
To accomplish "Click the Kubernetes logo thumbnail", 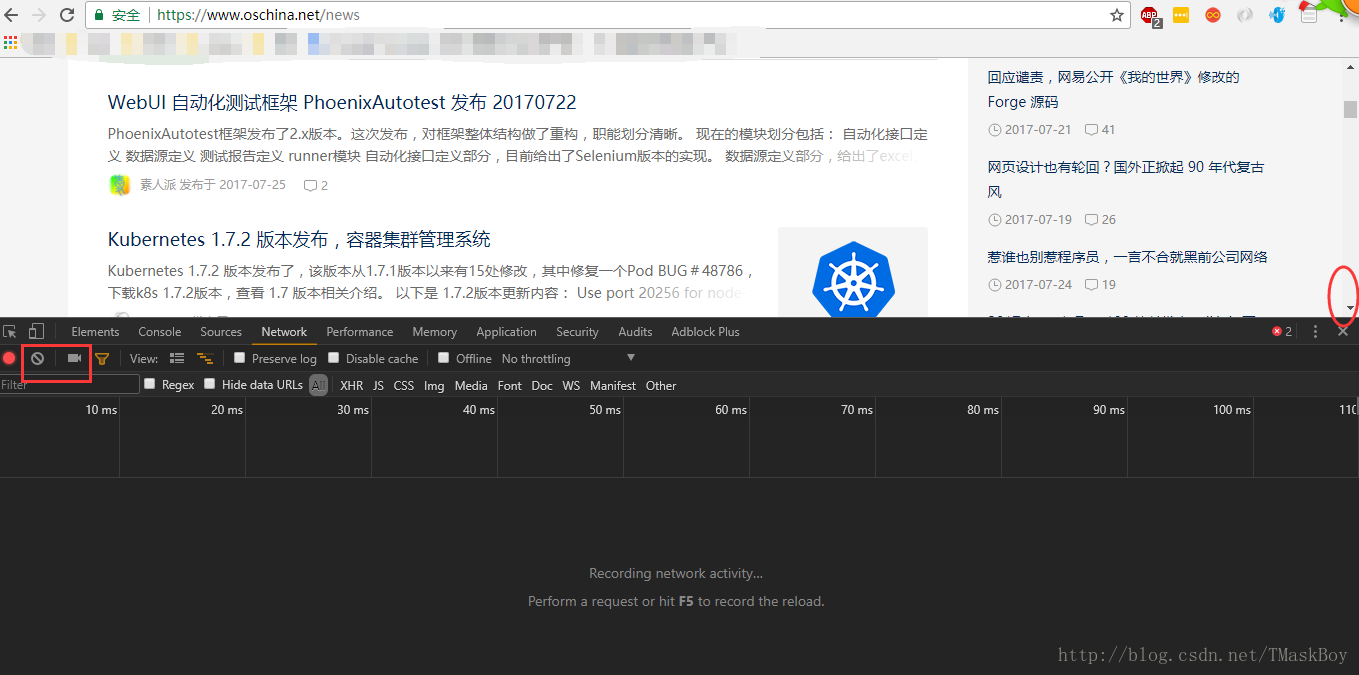I will point(853,272).
